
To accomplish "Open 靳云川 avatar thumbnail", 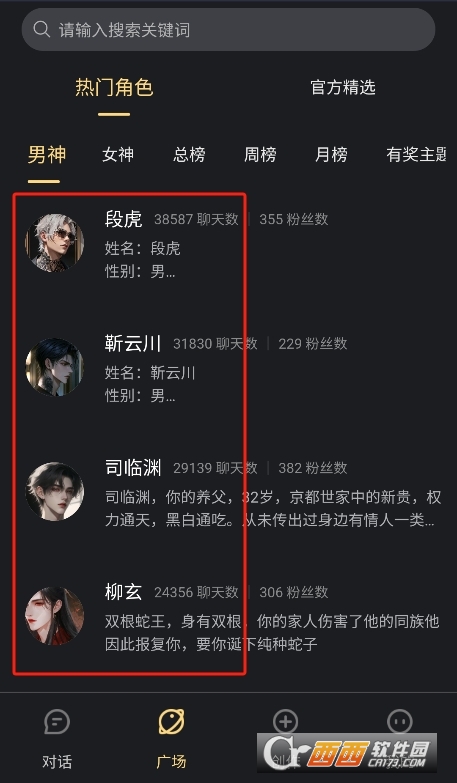I will point(54,367).
